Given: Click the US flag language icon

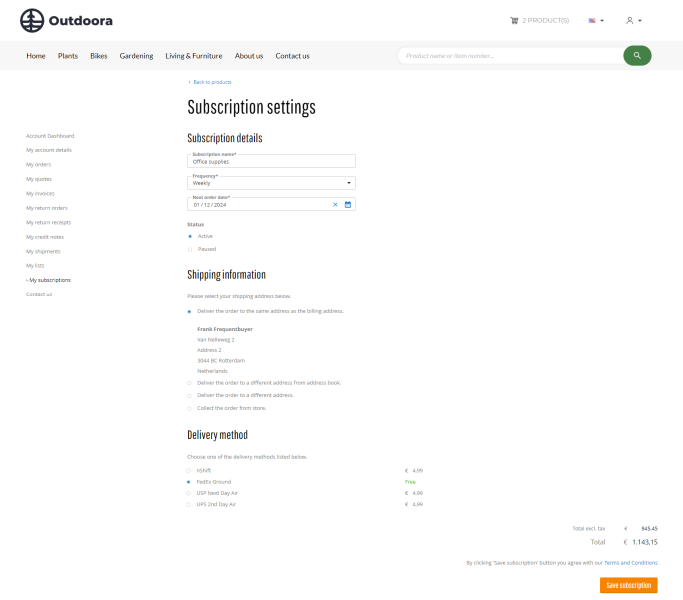Looking at the screenshot, I should (x=592, y=20).
